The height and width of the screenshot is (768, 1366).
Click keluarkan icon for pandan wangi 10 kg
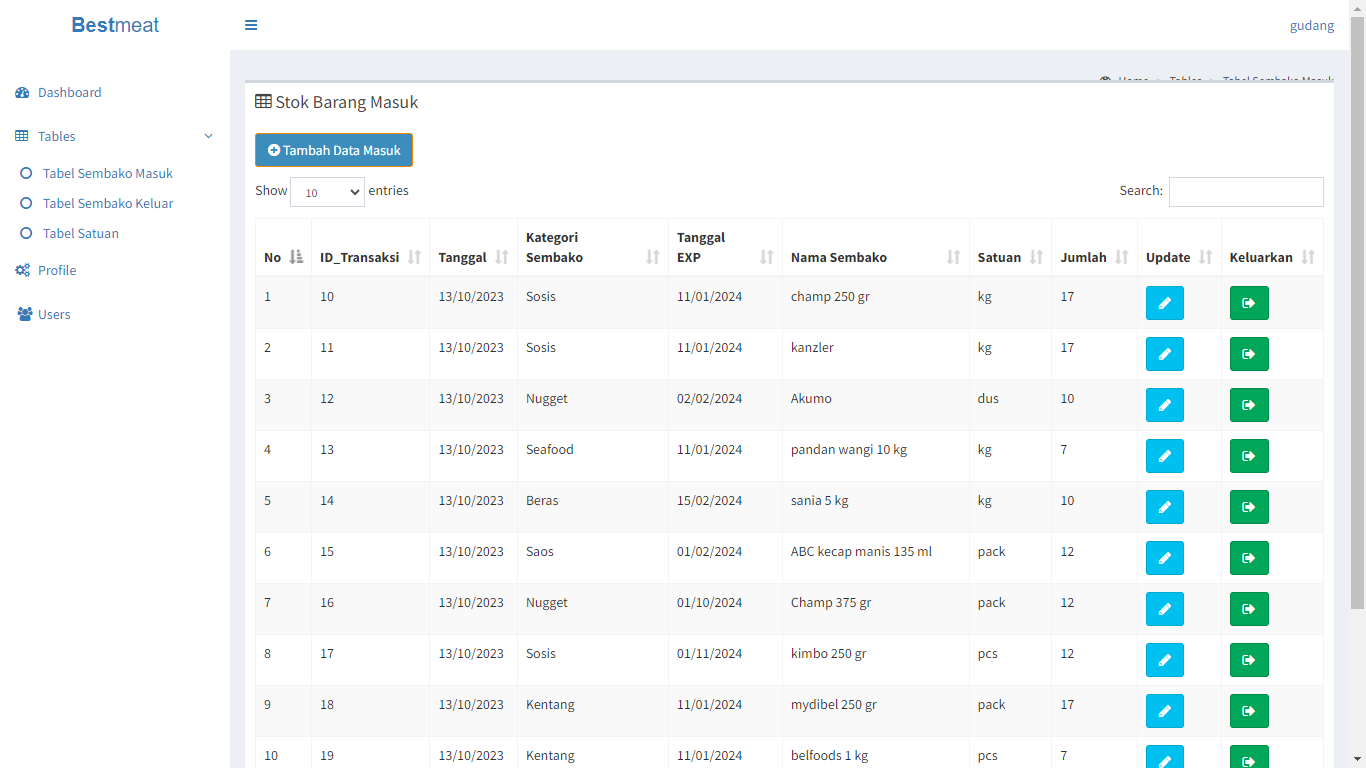point(1248,456)
